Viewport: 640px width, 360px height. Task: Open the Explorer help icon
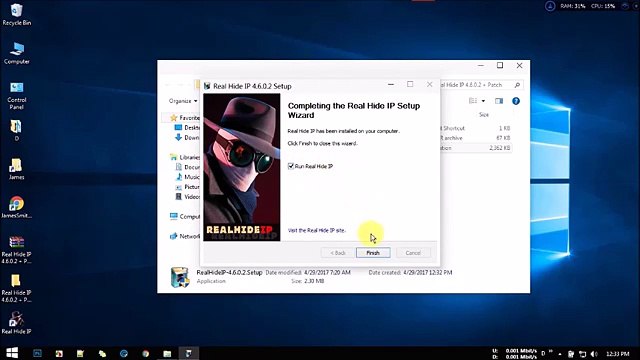(x=516, y=101)
